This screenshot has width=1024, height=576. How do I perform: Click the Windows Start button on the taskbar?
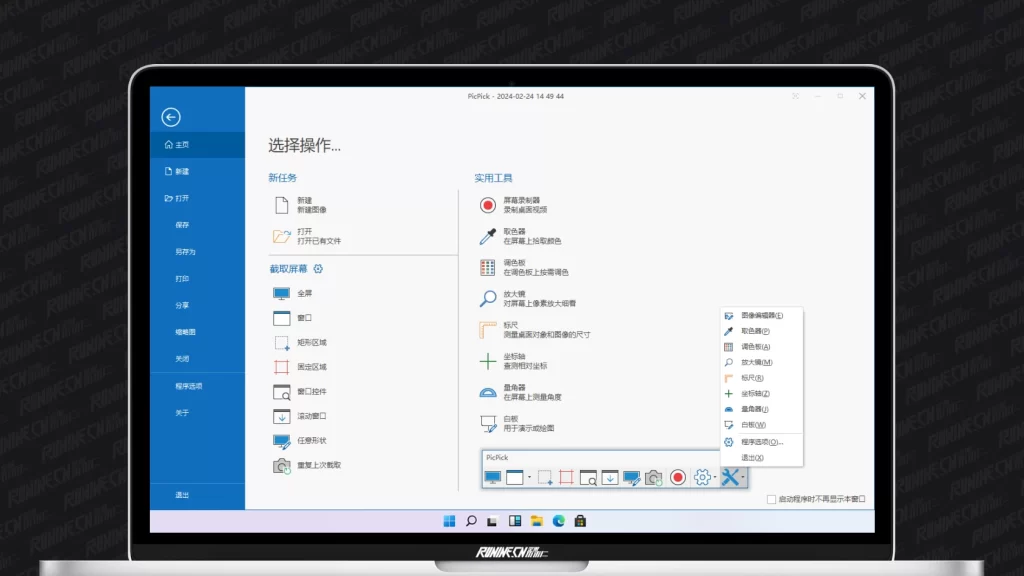(x=449, y=521)
